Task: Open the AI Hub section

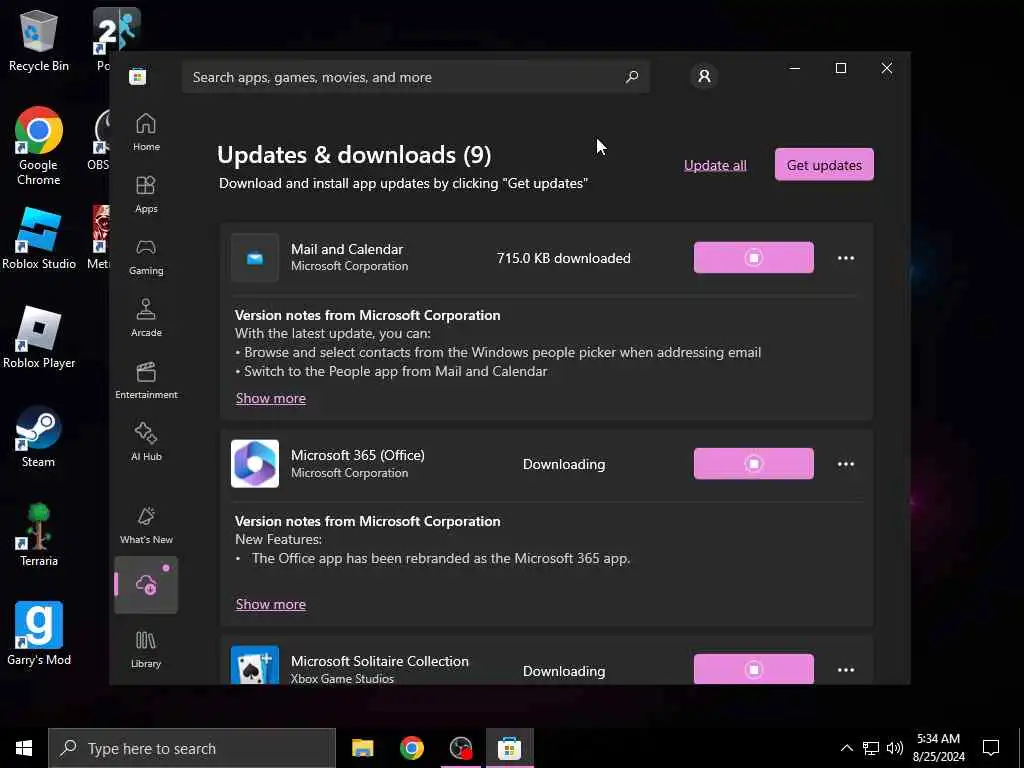Action: tap(146, 442)
